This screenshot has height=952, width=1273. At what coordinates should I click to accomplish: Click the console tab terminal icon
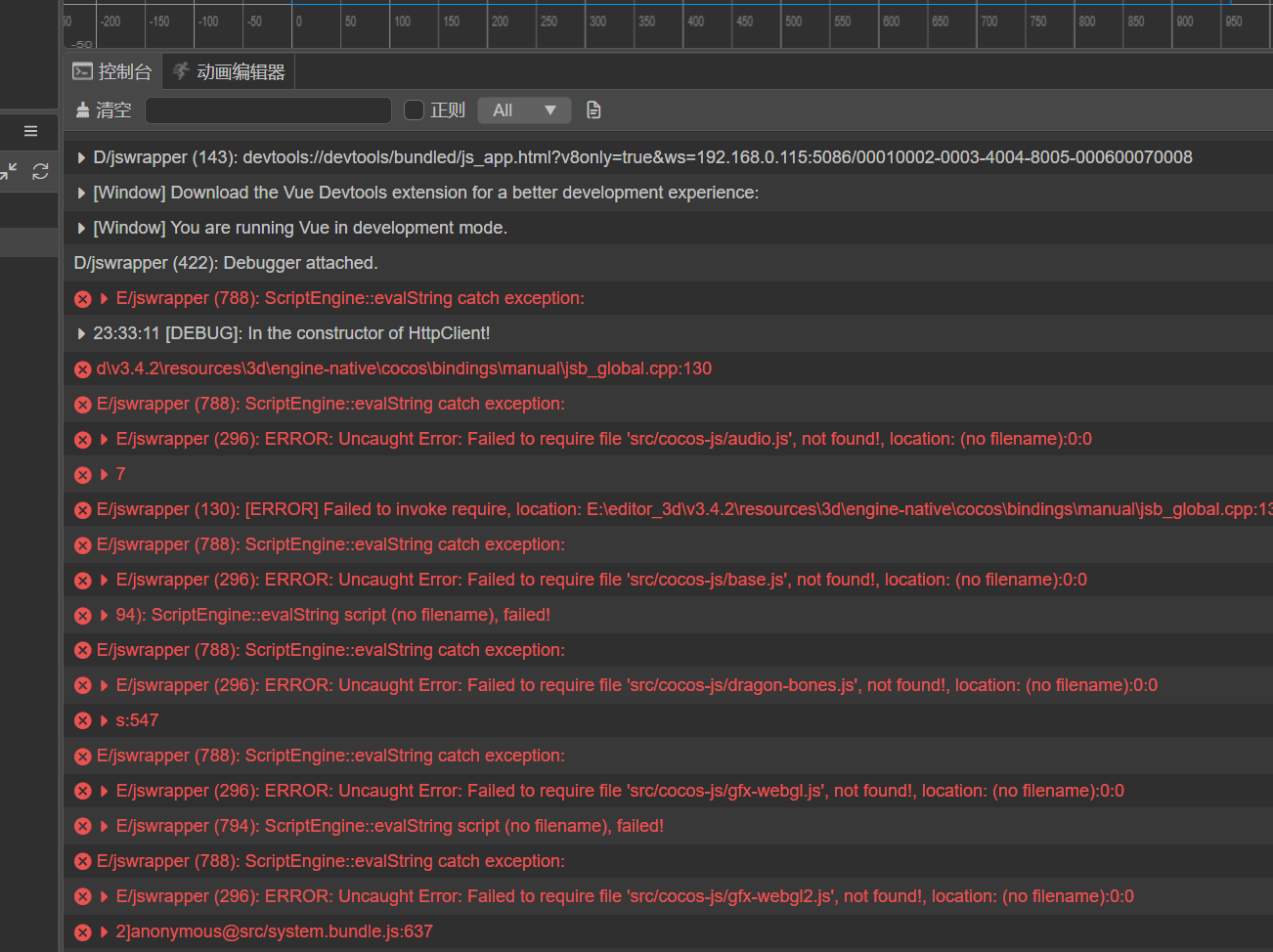point(83,71)
